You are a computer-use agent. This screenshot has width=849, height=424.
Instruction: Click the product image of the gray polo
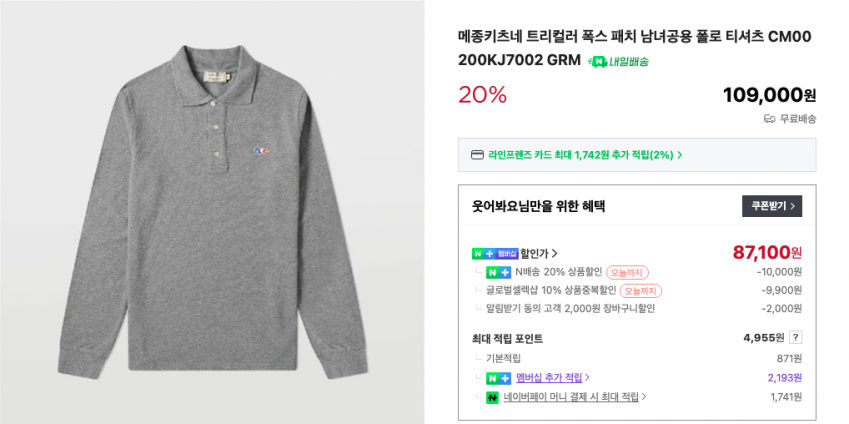click(x=212, y=212)
